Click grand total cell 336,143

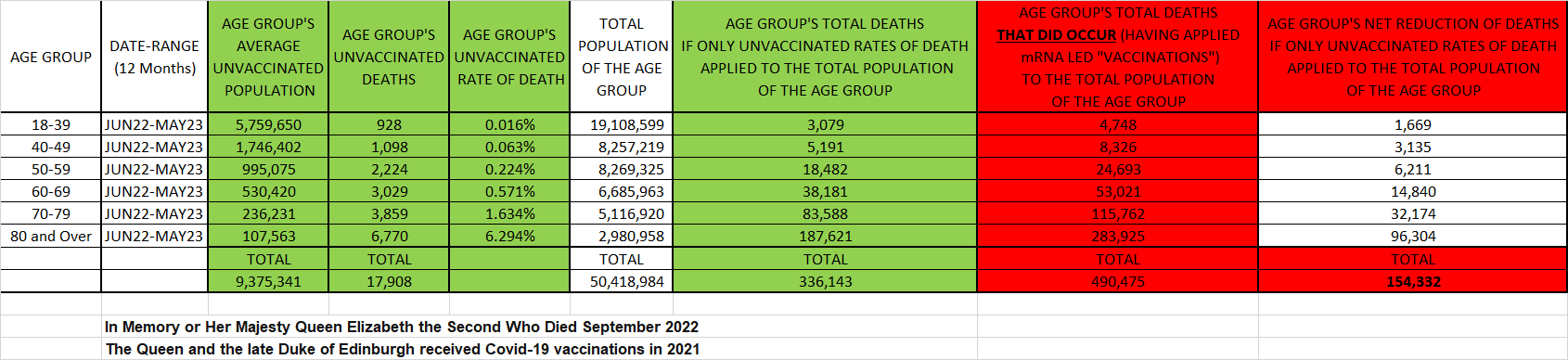coord(825,281)
